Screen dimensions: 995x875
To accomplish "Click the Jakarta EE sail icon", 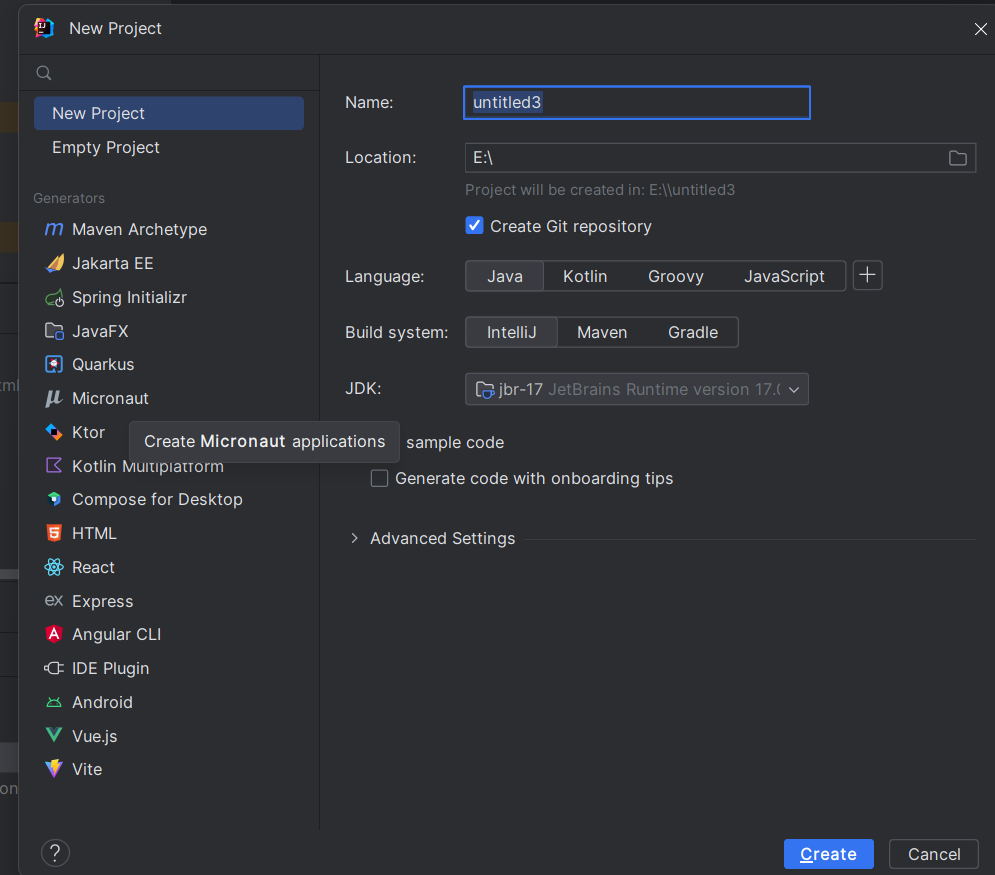I will pyautogui.click(x=55, y=263).
